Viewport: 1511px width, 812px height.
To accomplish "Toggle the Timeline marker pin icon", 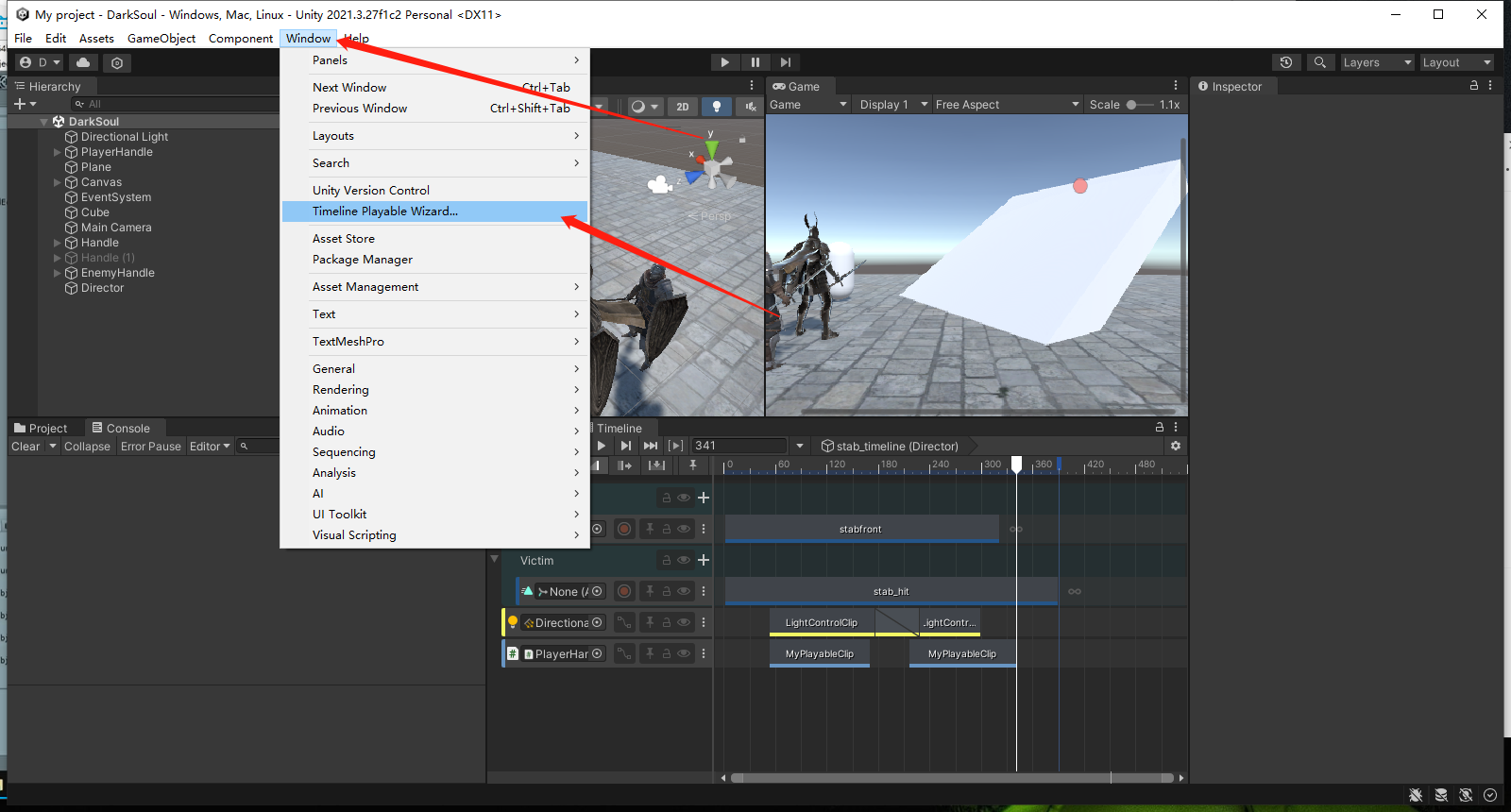I will point(693,465).
